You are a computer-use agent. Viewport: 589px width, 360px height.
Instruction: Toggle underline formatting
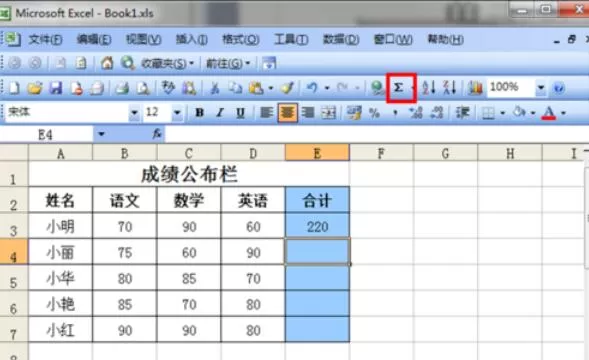click(x=240, y=112)
